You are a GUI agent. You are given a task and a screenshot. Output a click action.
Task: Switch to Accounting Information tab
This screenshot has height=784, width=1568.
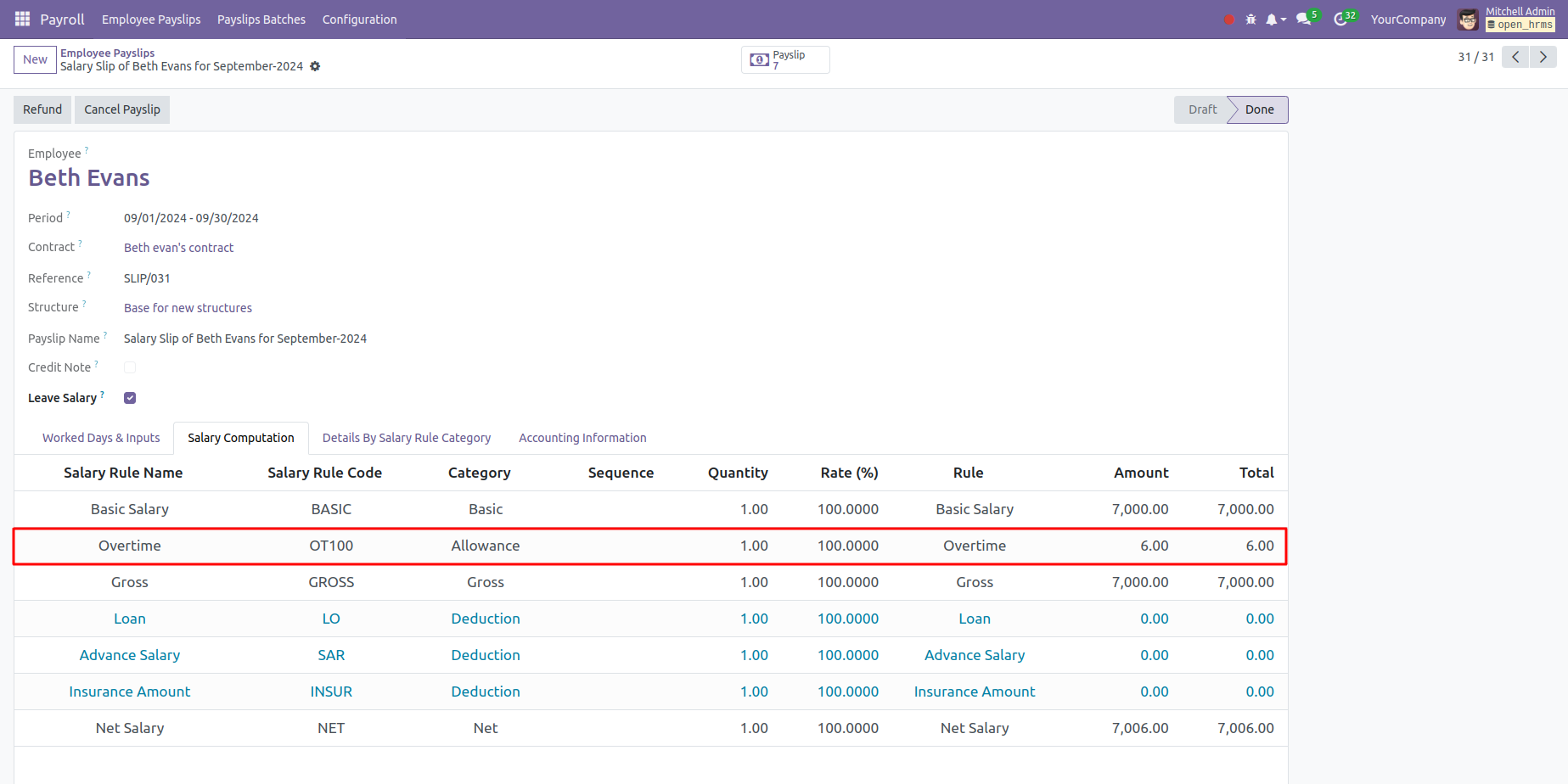coord(582,438)
